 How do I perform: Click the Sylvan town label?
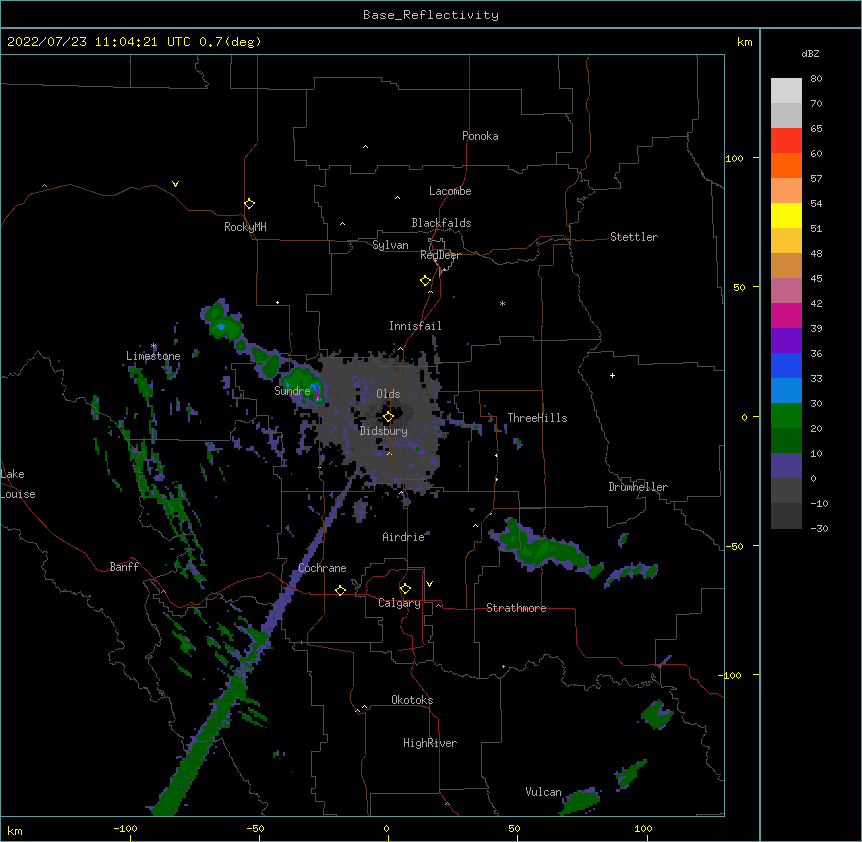coord(390,245)
